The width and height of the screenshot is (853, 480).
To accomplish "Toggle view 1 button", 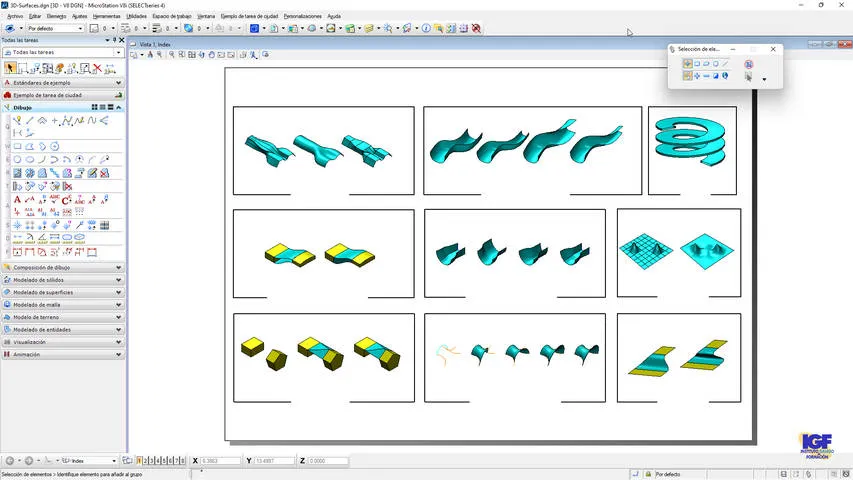I will point(139,460).
